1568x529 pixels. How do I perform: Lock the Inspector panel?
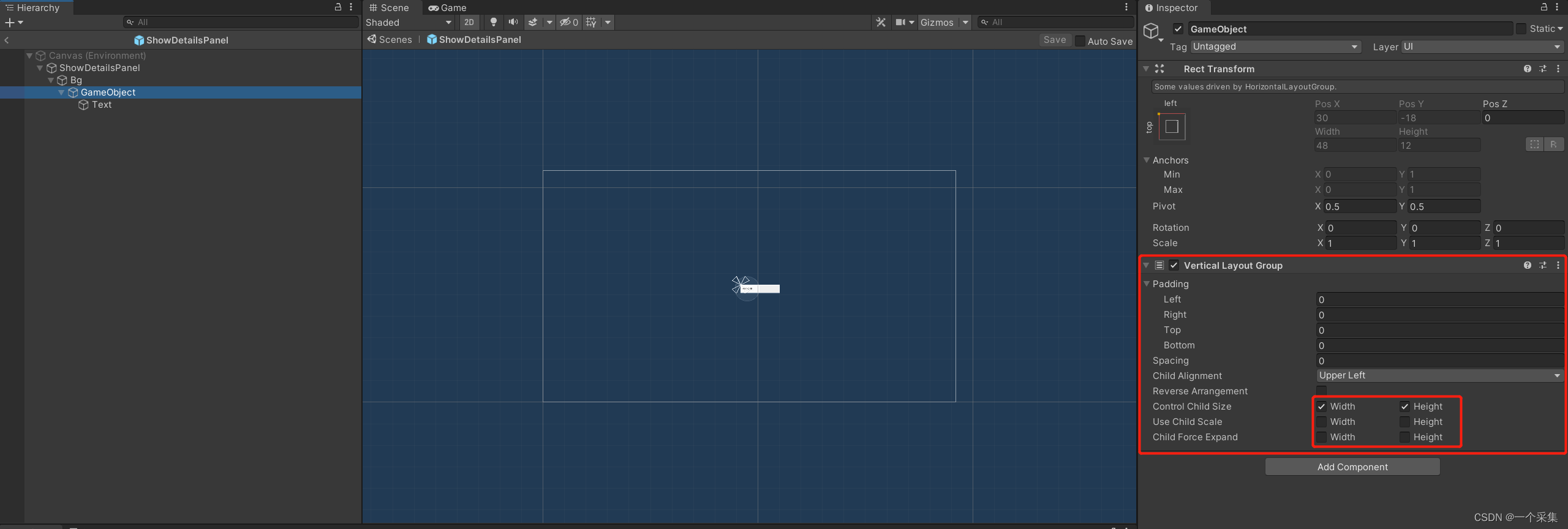point(1544,7)
